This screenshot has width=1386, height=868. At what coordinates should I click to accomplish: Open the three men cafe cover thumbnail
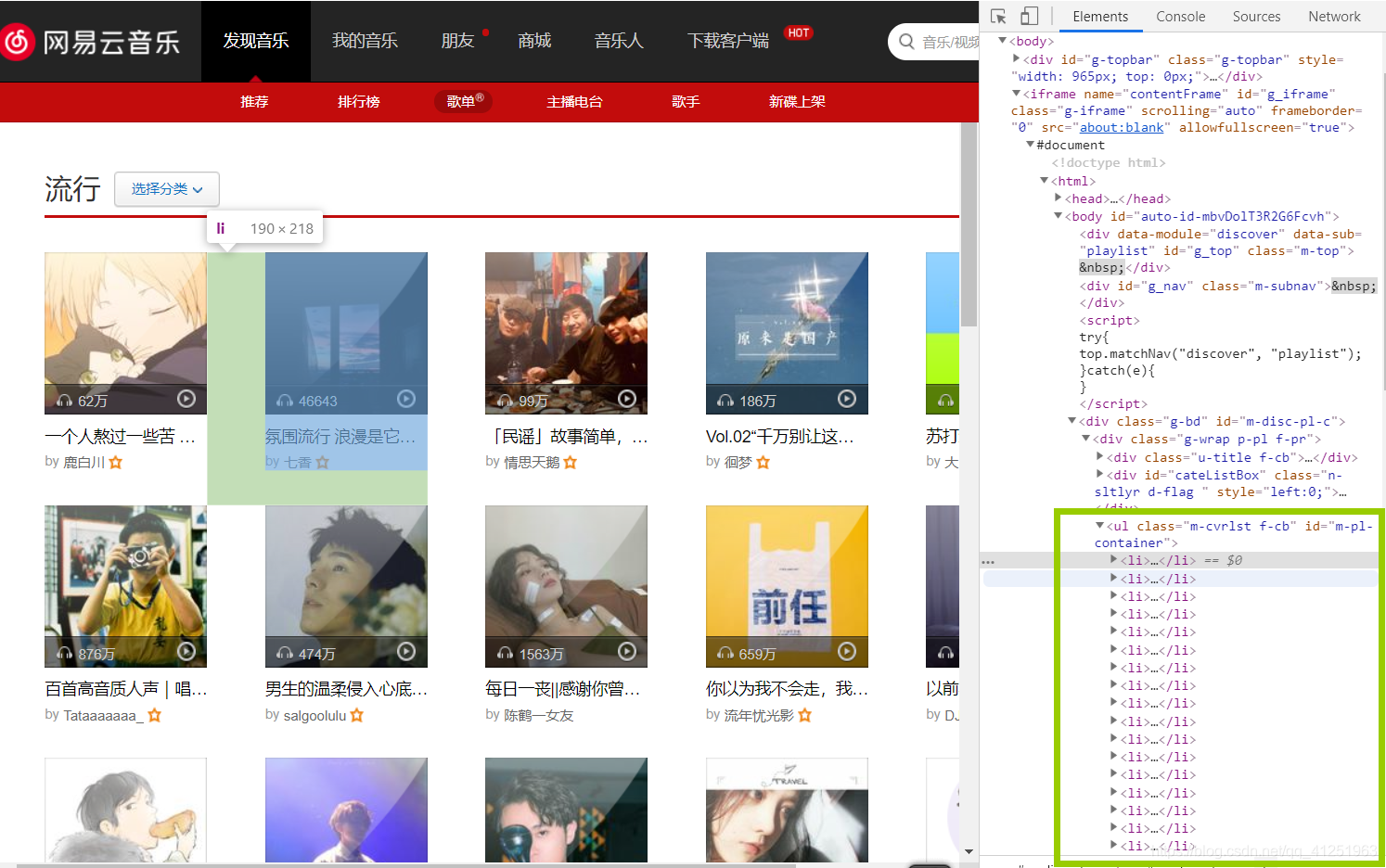click(566, 333)
